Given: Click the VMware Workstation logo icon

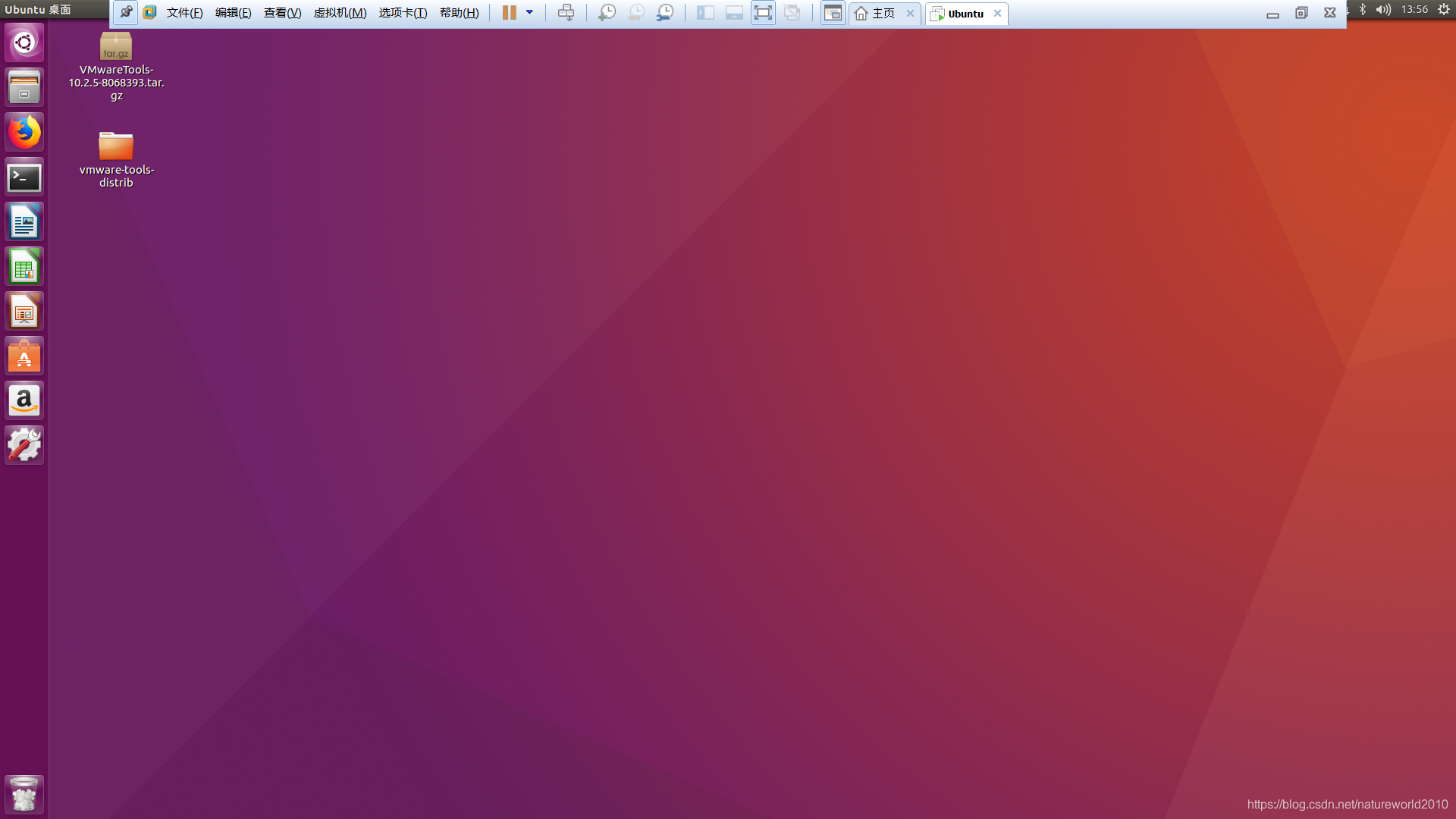Looking at the screenshot, I should tap(149, 13).
